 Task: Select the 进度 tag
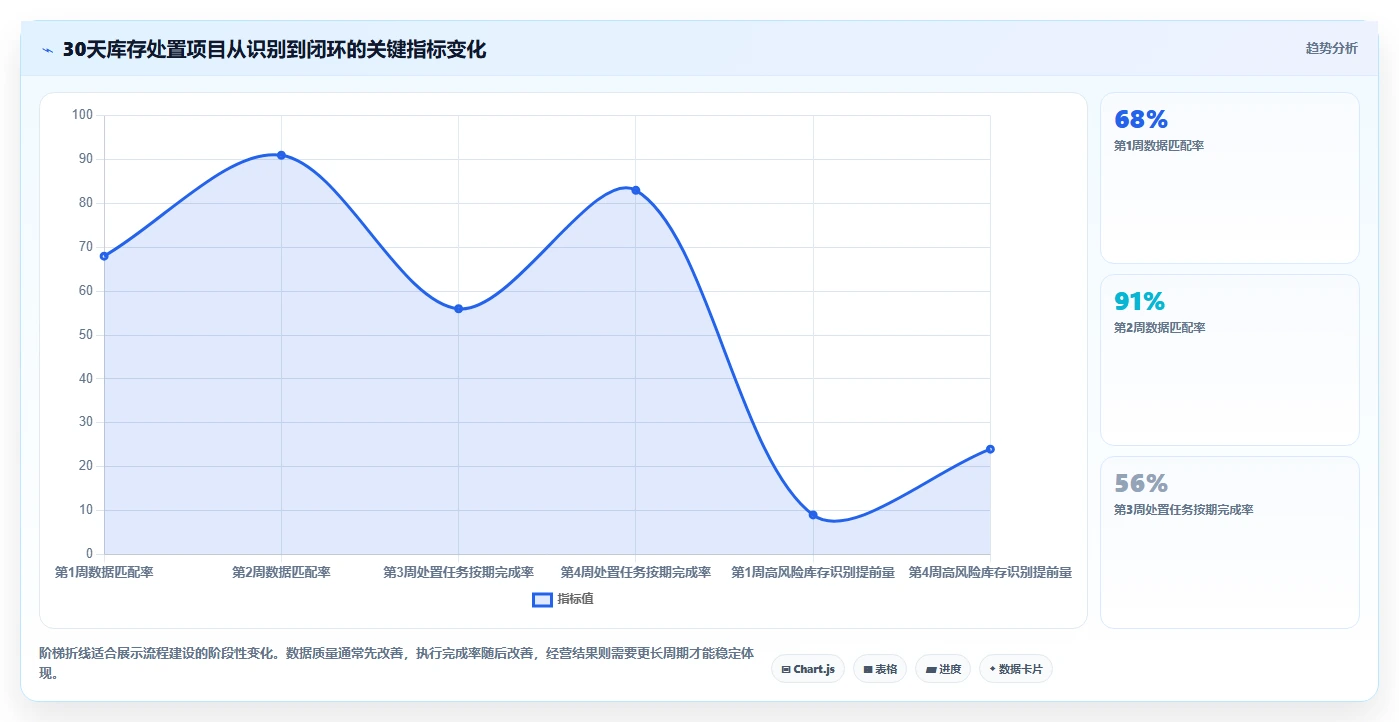[x=942, y=669]
